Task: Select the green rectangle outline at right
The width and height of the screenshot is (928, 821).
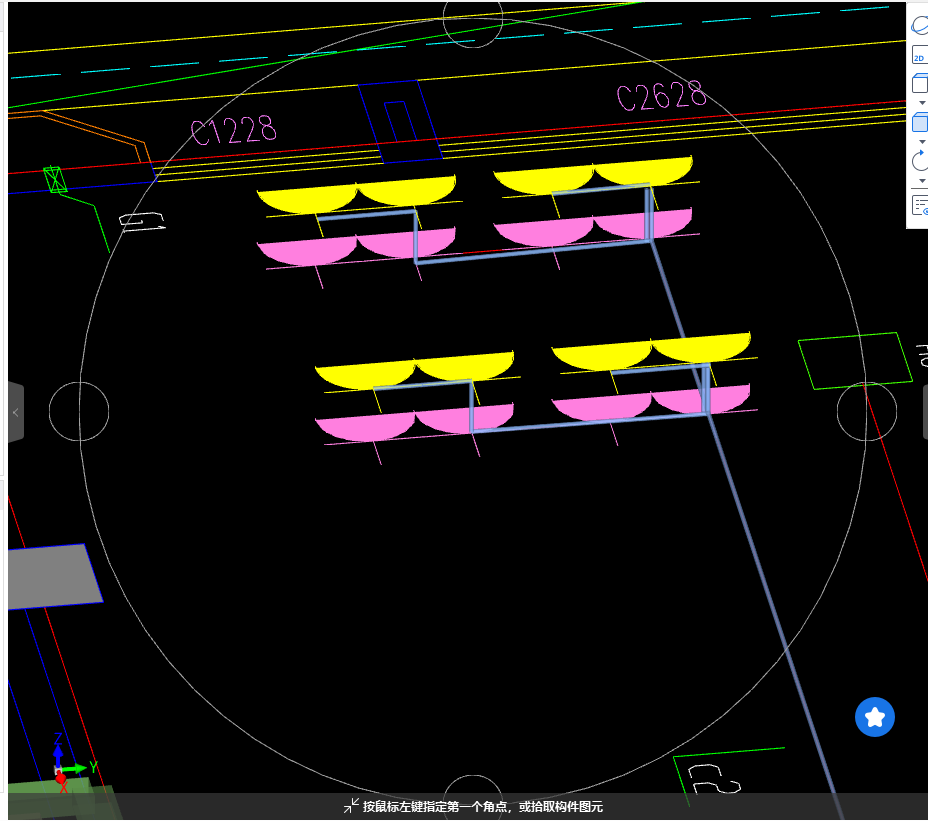Action: [855, 361]
